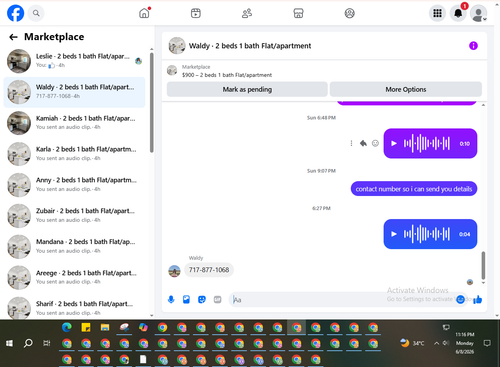Go to the Home feed tab
This screenshot has width=500, height=367.
pos(144,13)
